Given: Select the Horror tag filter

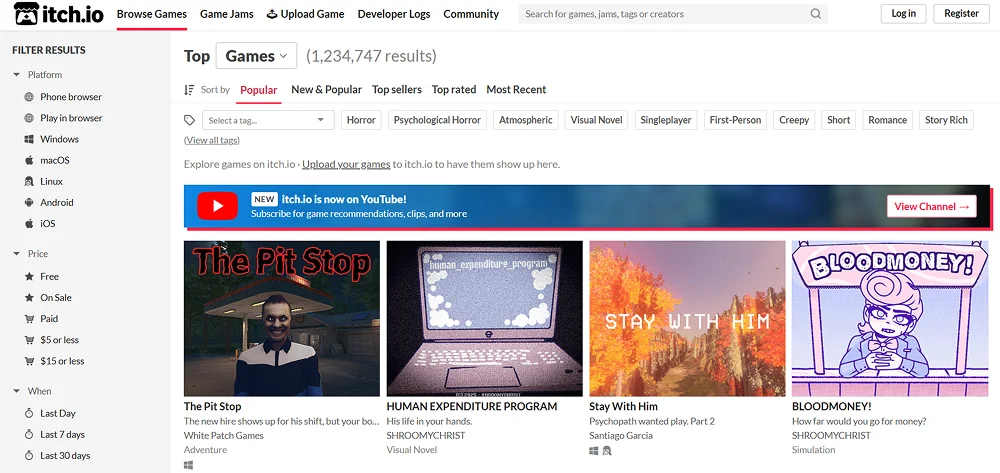Looking at the screenshot, I should pyautogui.click(x=361, y=120).
